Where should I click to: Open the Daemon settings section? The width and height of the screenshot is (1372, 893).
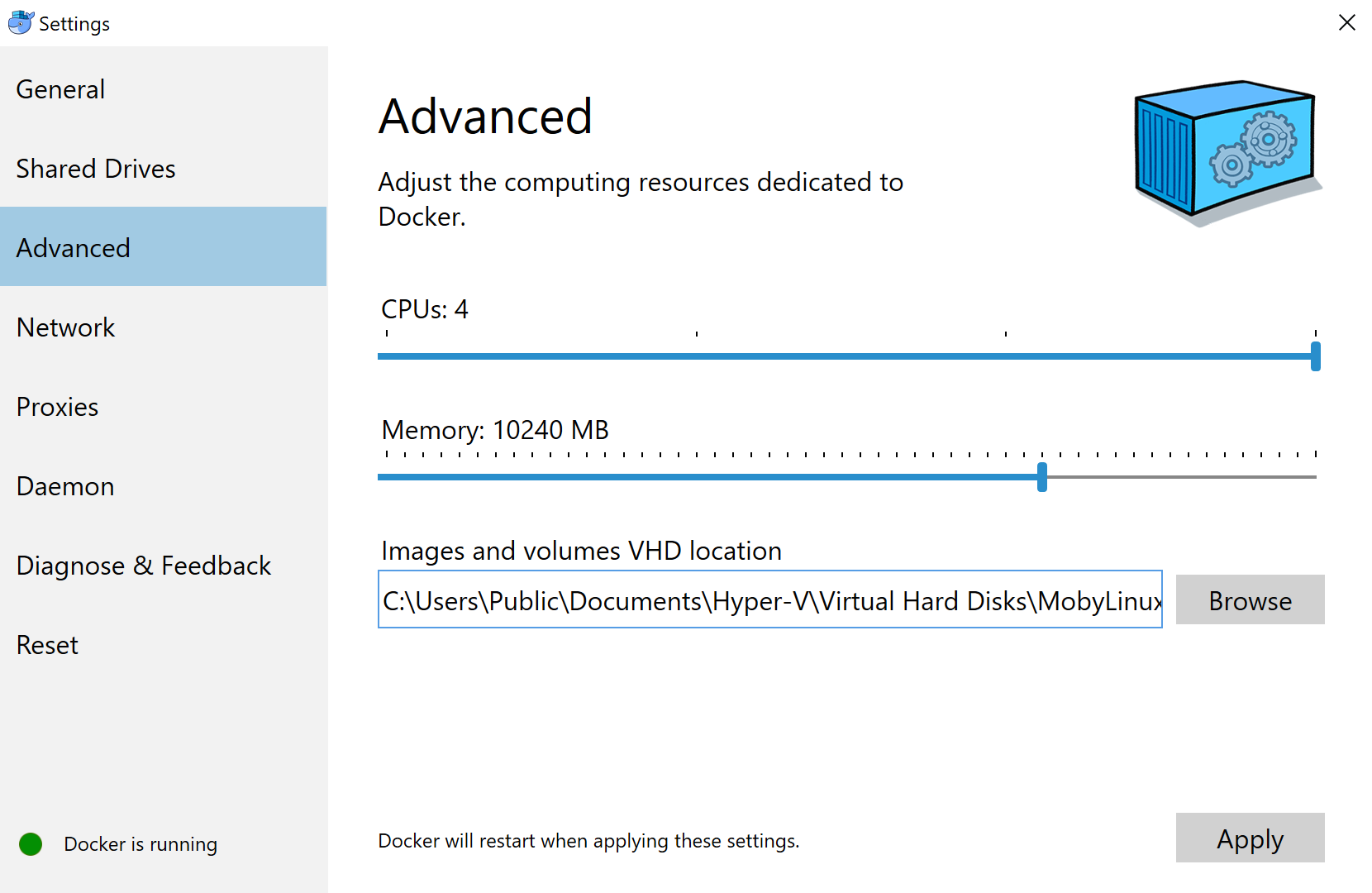click(x=64, y=485)
